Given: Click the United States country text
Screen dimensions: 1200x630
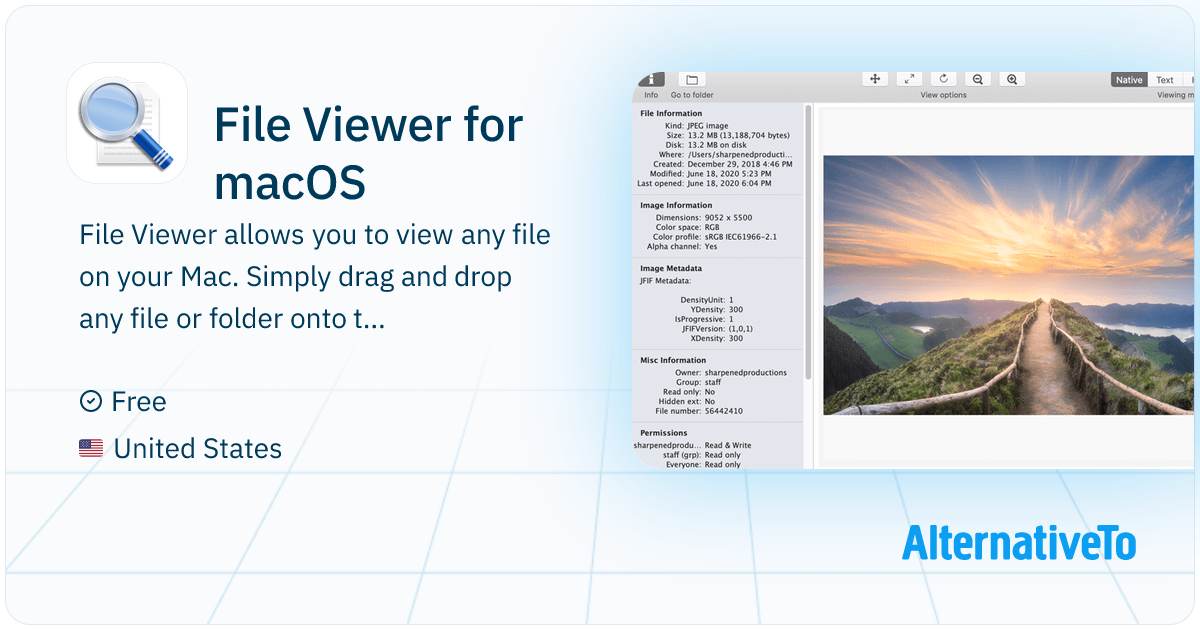Looking at the screenshot, I should tap(198, 449).
